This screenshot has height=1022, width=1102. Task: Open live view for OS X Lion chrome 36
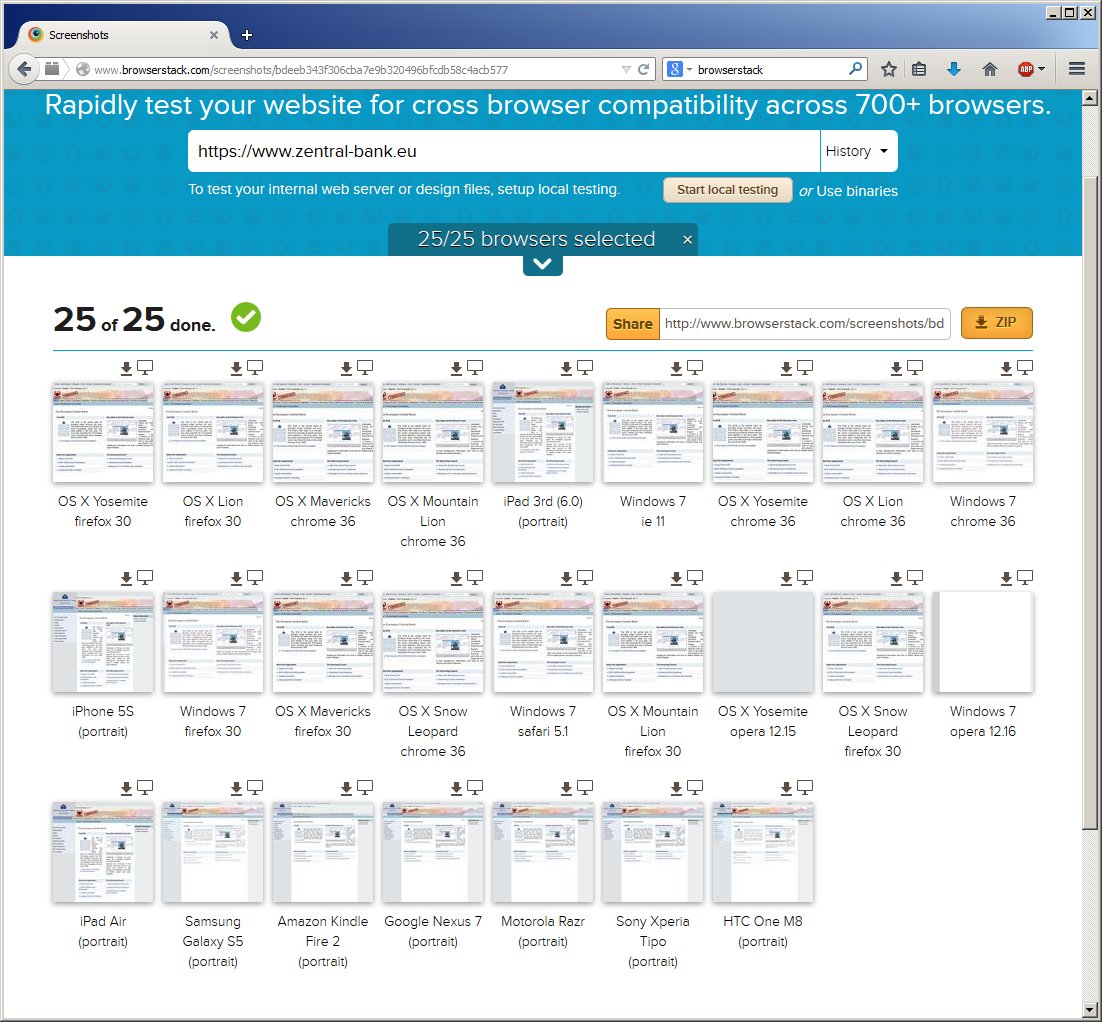click(915, 367)
